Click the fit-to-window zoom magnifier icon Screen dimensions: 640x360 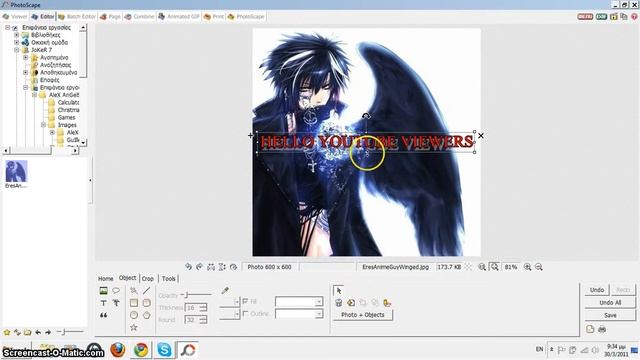(494, 267)
